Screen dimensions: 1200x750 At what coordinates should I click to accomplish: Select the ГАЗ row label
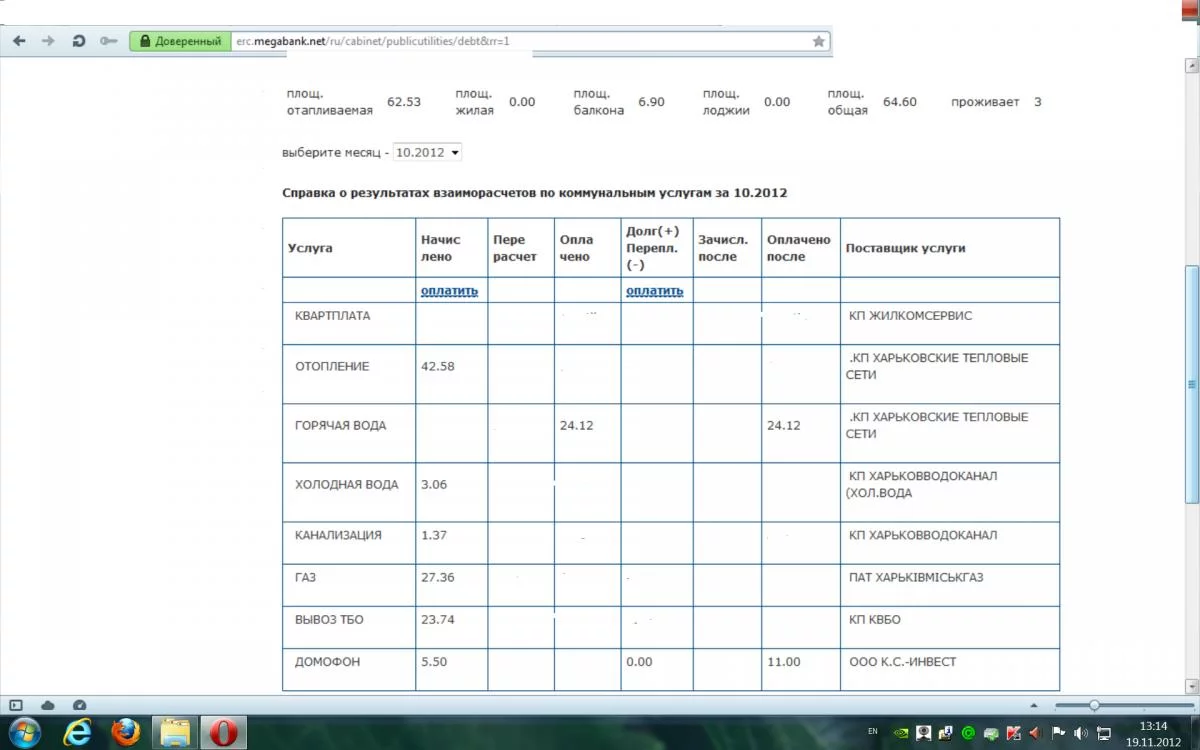point(305,577)
